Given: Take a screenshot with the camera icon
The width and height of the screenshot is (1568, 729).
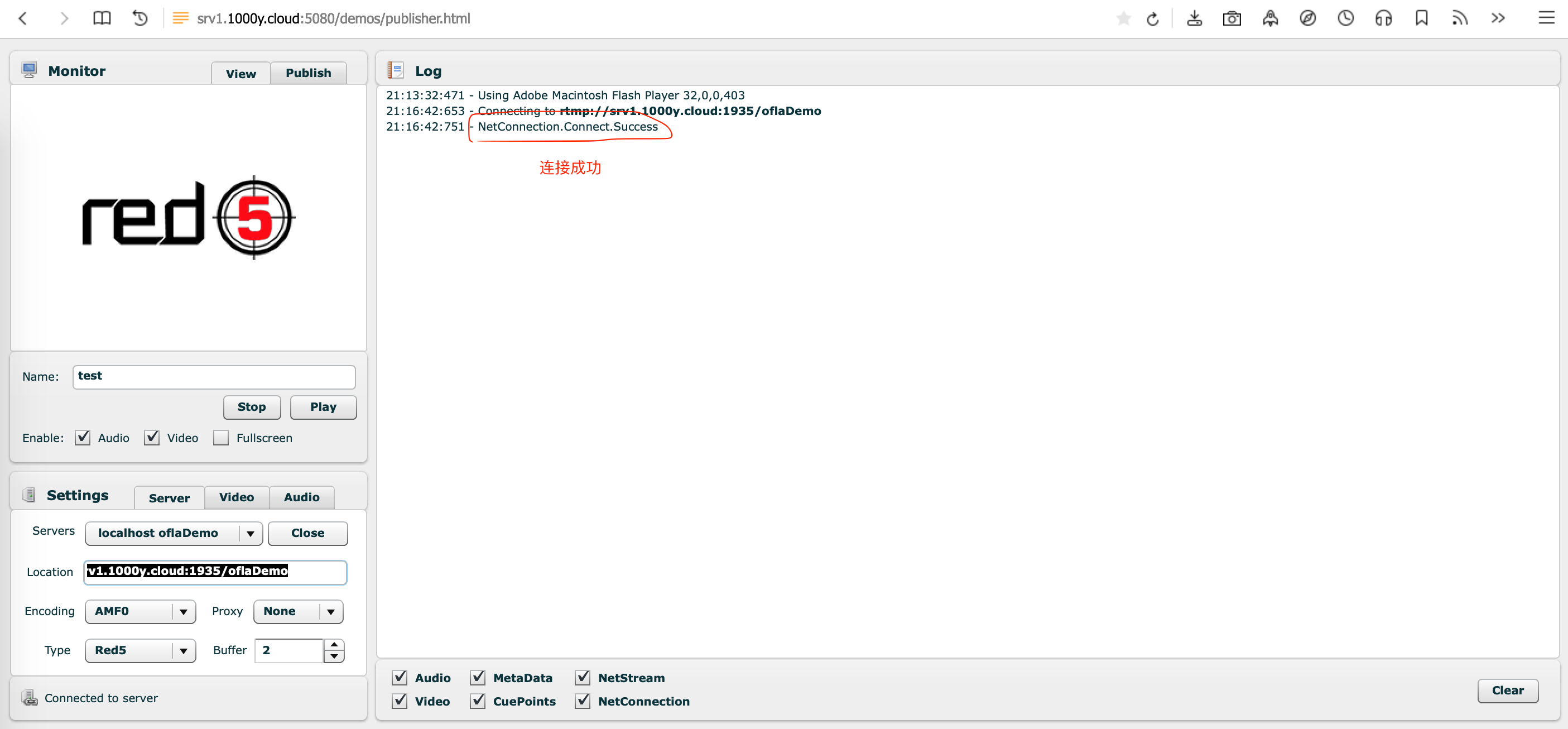Looking at the screenshot, I should tap(1232, 18).
